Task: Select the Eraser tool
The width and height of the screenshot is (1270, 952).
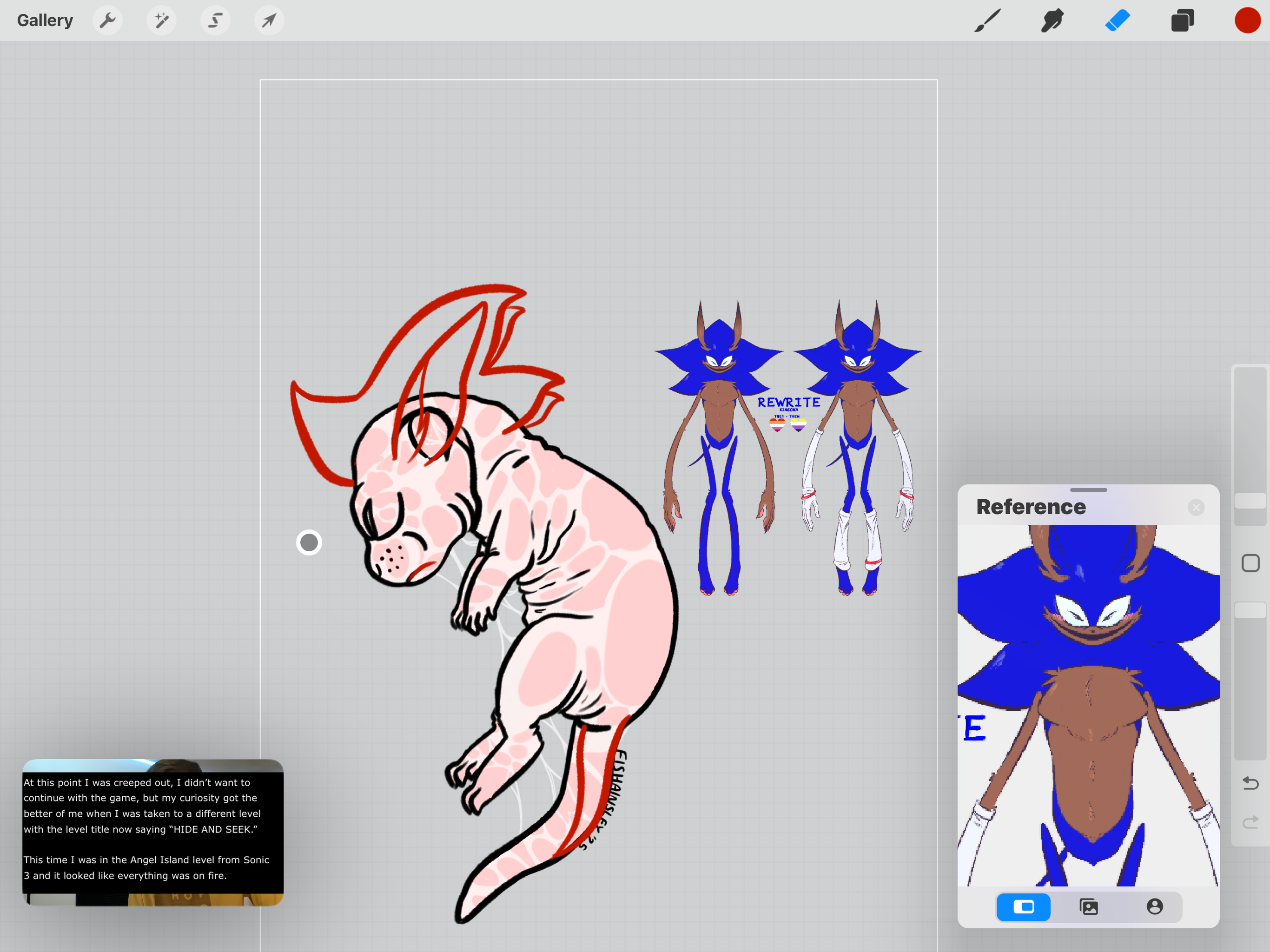Action: point(1117,20)
